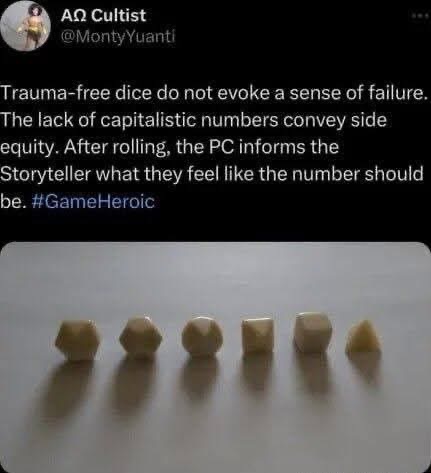Open the ΑΩ Cultist profile avatar
The image size is (431, 473).
click(x=26, y=26)
